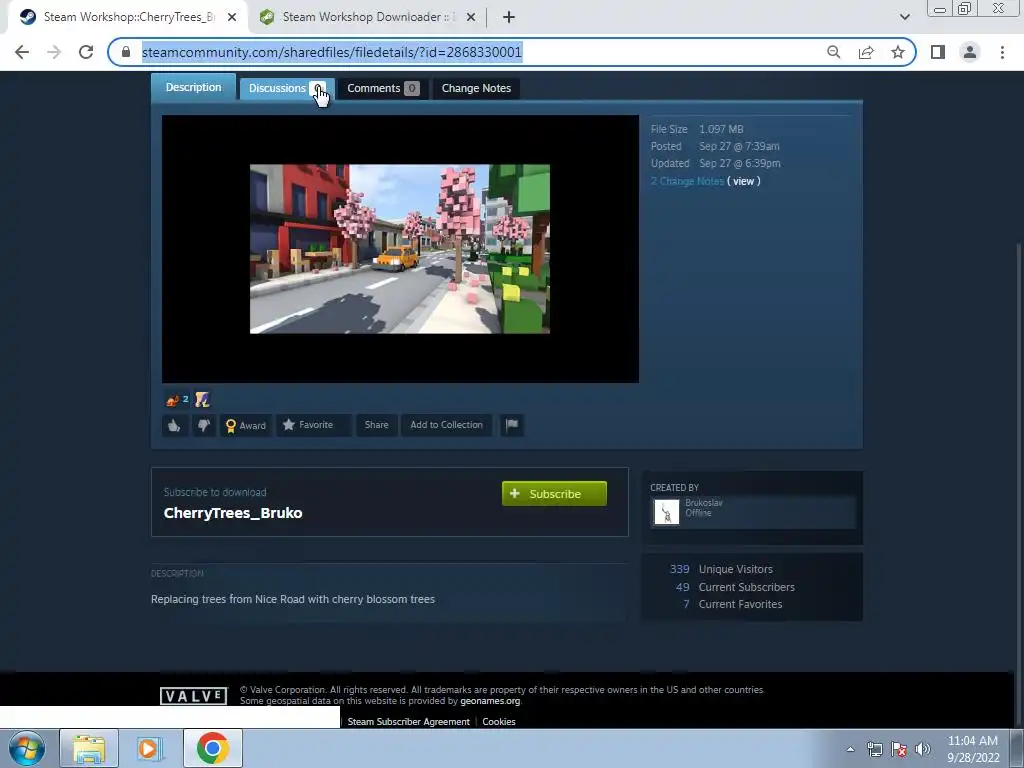Open the Discussions tab

tap(287, 88)
